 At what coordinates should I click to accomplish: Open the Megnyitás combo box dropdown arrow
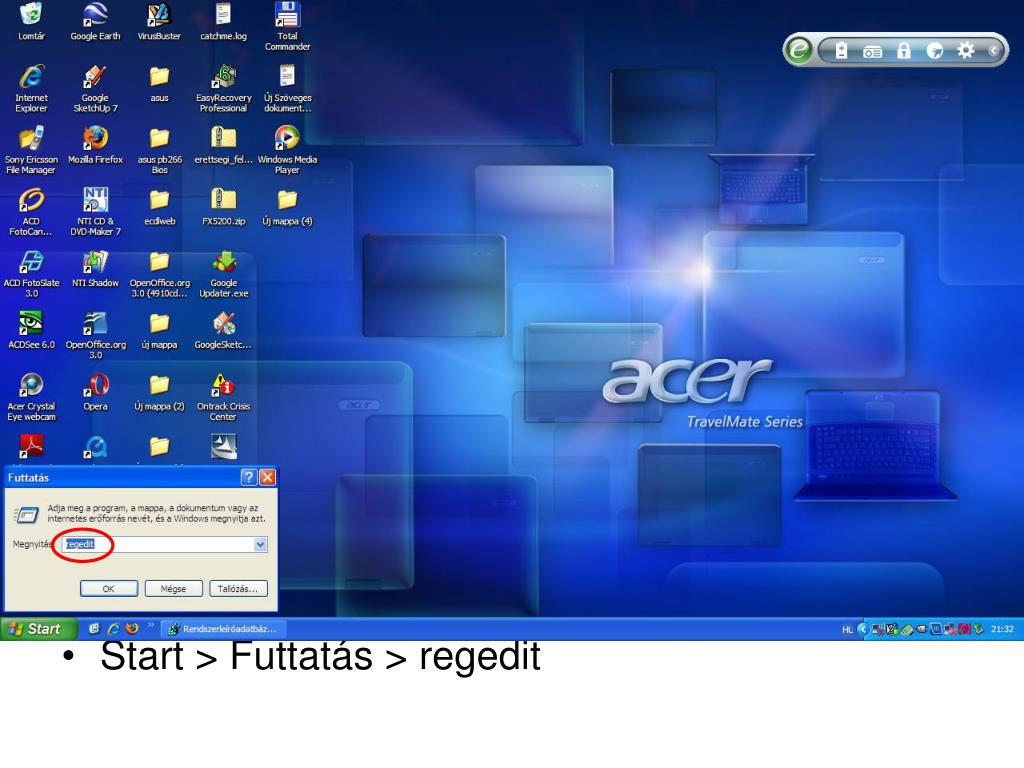[260, 544]
